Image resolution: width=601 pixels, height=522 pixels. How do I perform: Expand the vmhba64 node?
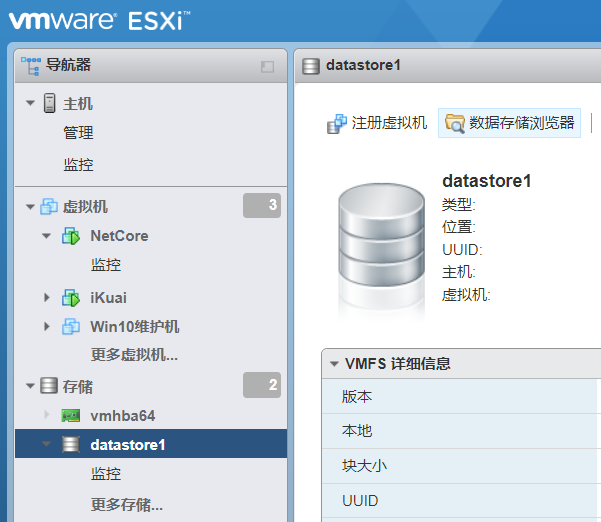click(47, 414)
